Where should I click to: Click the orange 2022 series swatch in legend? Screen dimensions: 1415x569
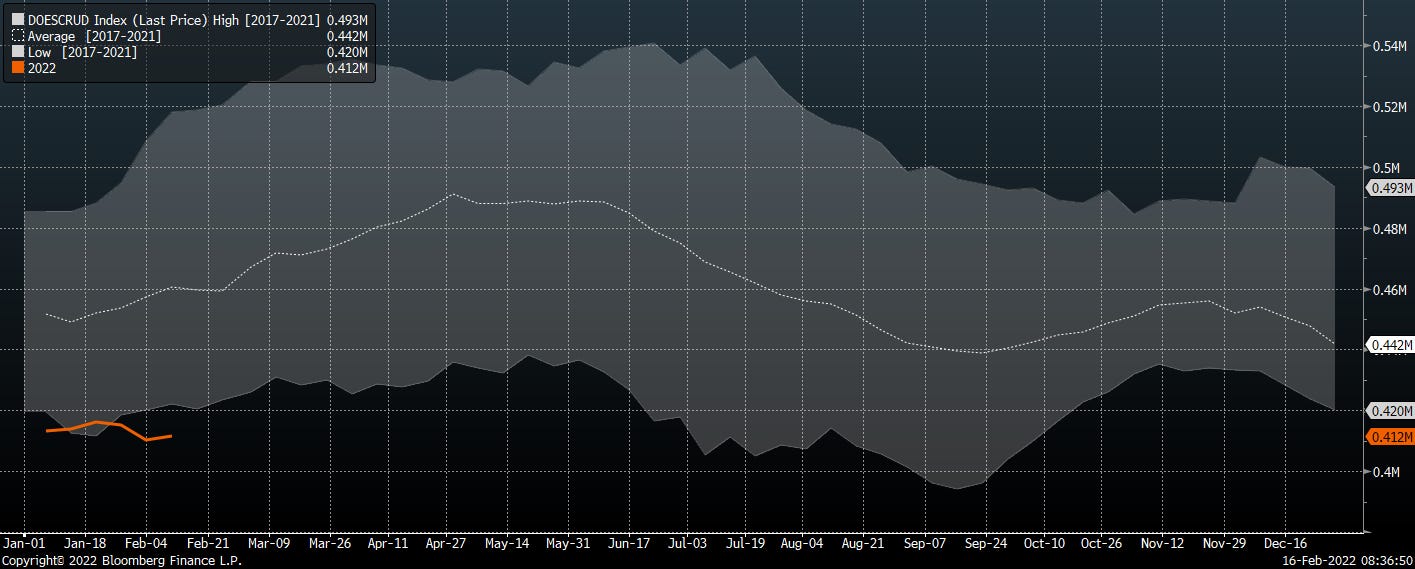17,69
